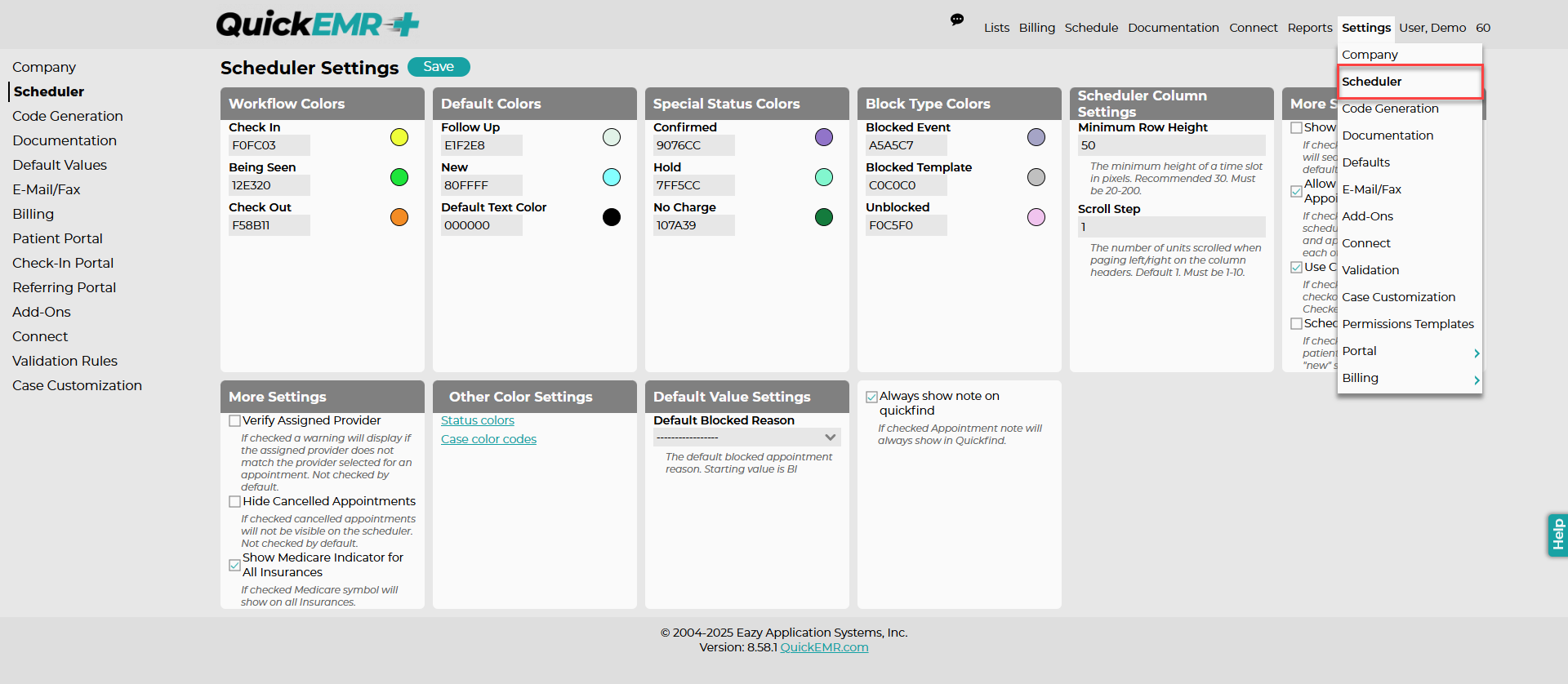This screenshot has width=1568, height=684.
Task: Open the Connect top navigation menu
Action: coord(1254,28)
